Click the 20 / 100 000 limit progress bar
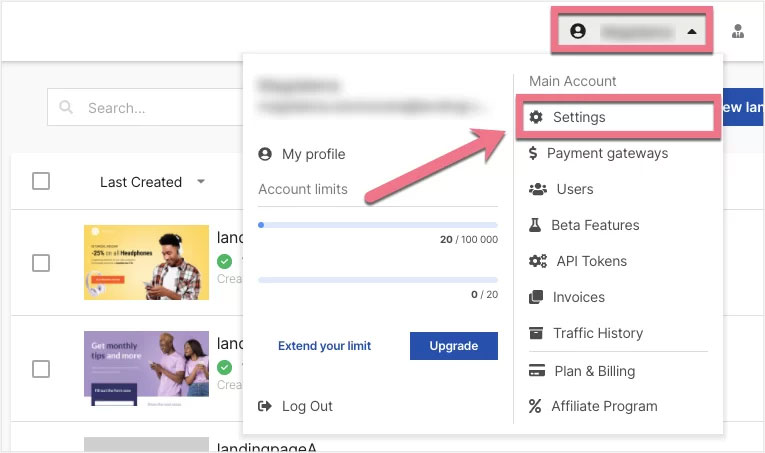The width and height of the screenshot is (765, 453). 377,225
